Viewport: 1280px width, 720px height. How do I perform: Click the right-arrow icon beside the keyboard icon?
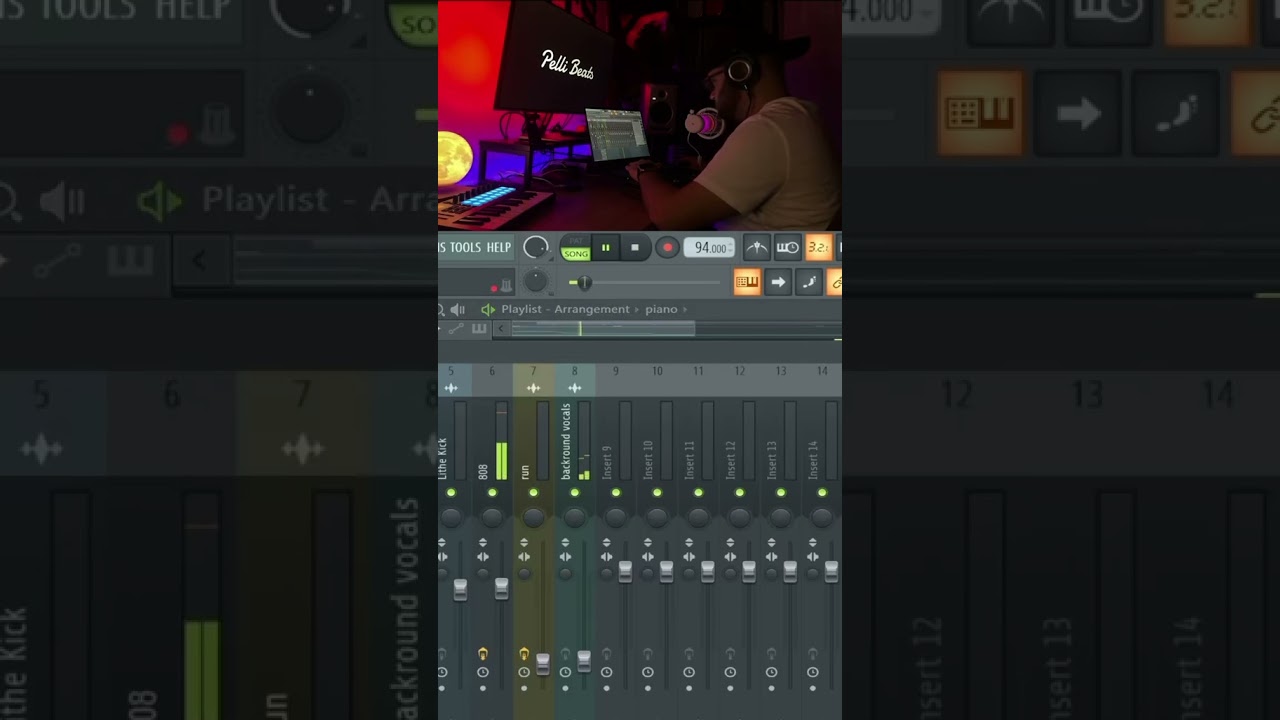pyautogui.click(x=778, y=283)
